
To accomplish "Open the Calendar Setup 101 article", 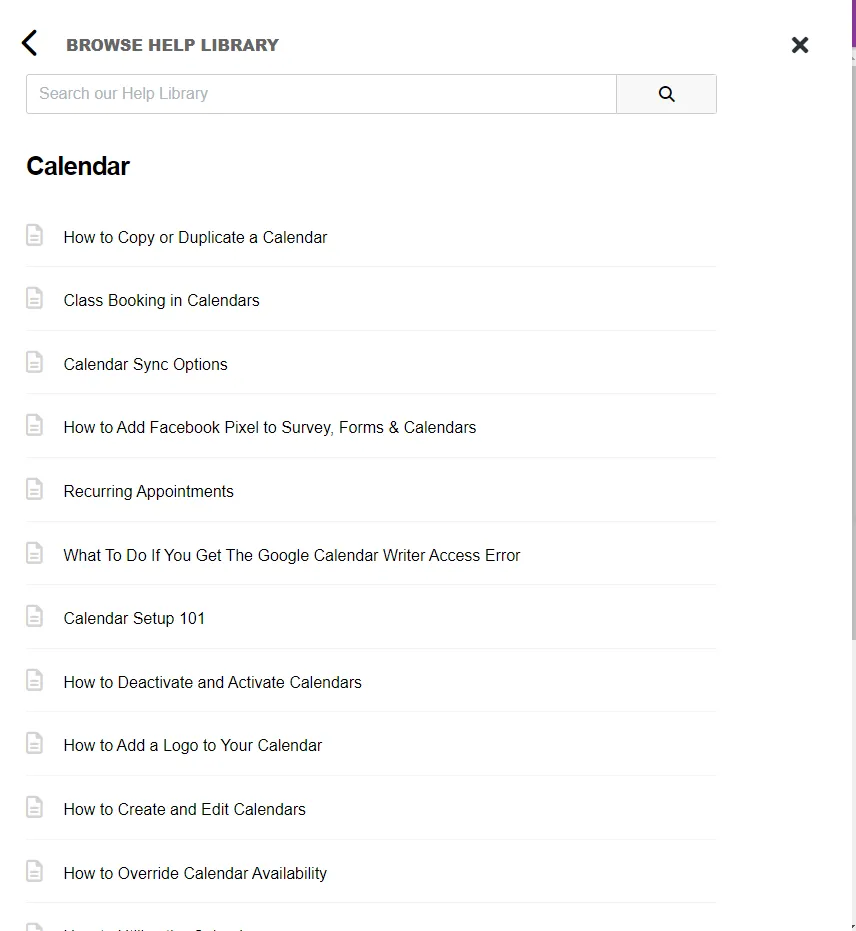I will click(x=134, y=618).
